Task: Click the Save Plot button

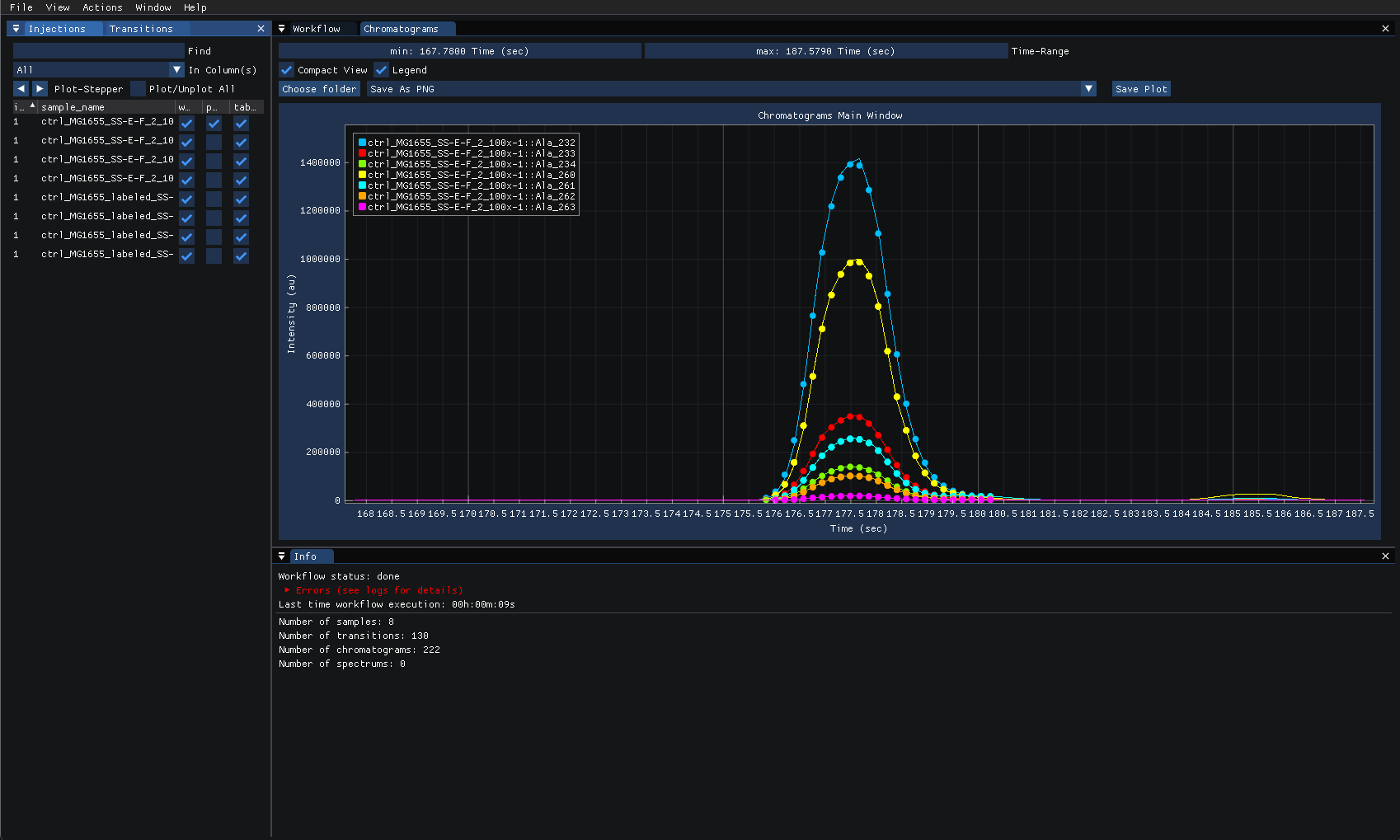Action: 1141,89
